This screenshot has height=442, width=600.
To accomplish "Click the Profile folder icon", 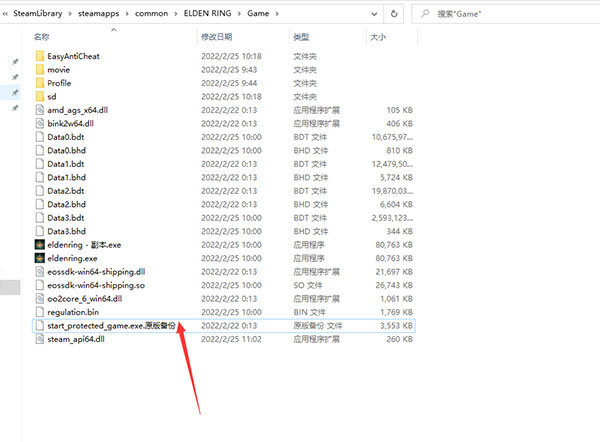I will (39, 83).
